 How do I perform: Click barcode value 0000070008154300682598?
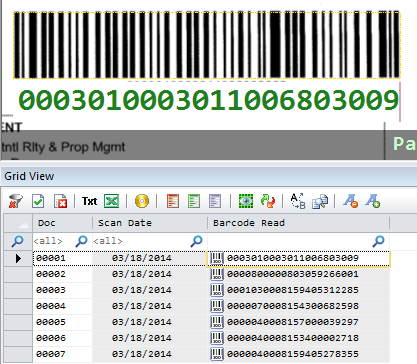[293, 306]
